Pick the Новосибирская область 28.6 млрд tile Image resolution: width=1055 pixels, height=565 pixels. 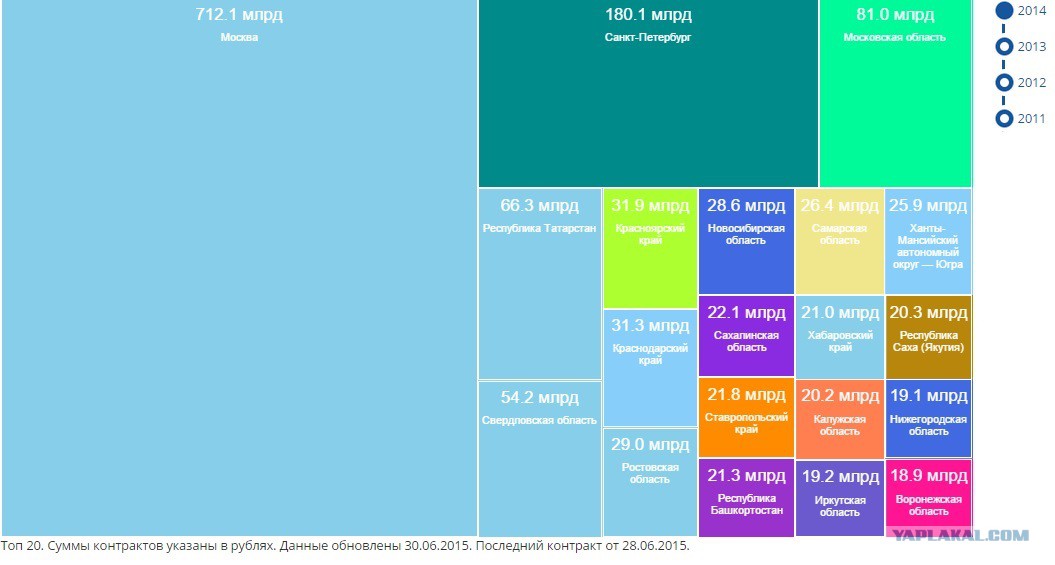746,241
